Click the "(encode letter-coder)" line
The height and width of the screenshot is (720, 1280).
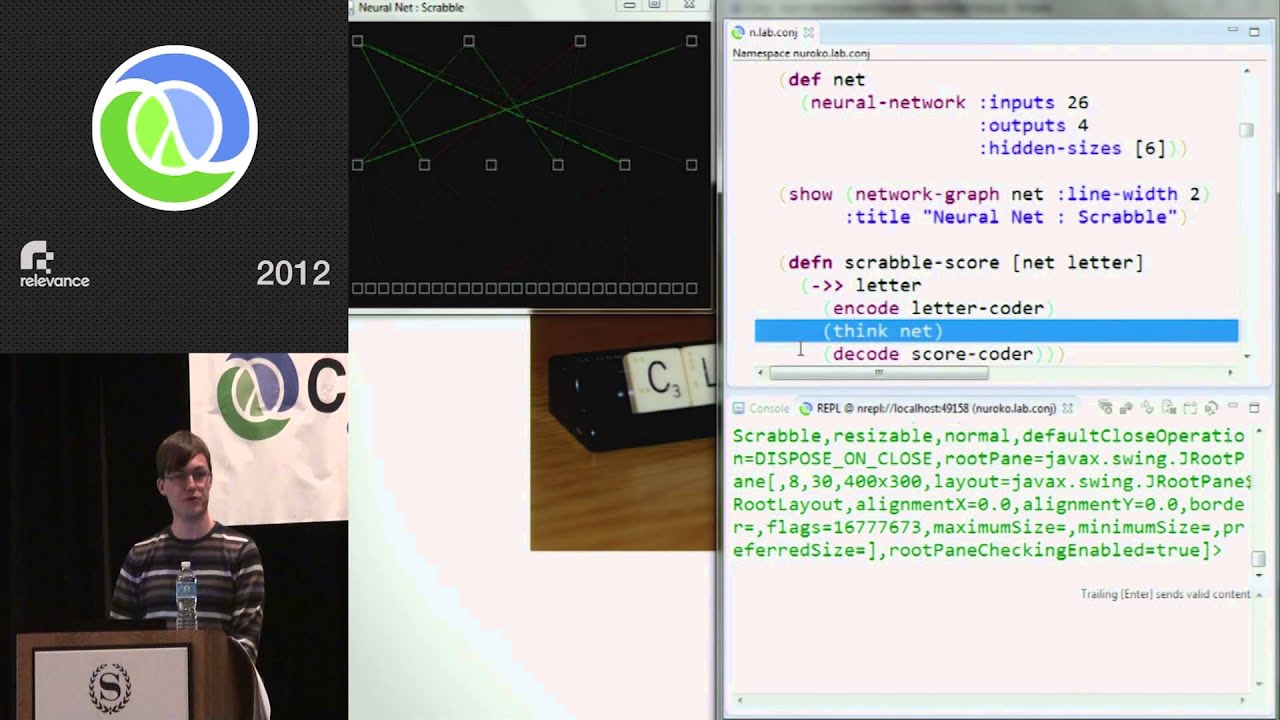click(938, 308)
